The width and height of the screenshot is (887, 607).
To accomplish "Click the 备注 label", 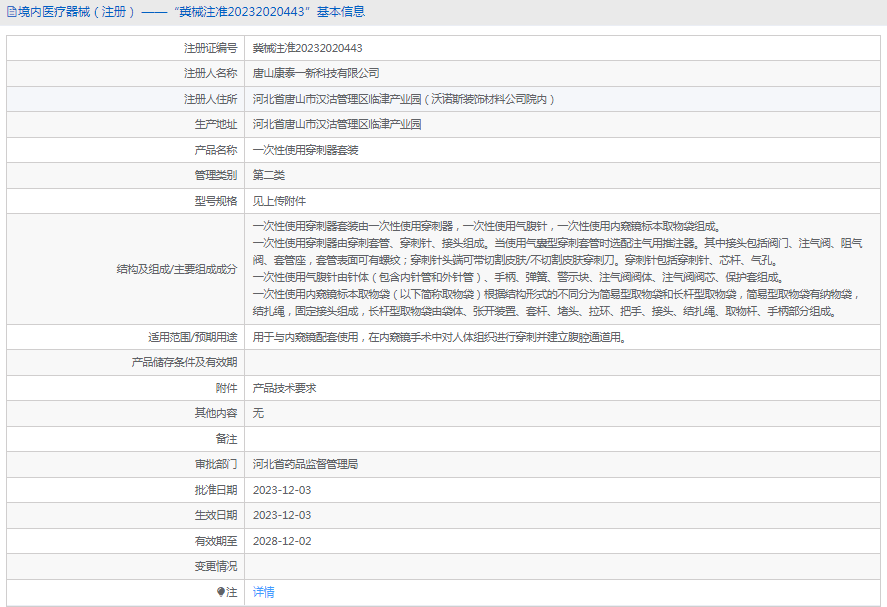I will [x=226, y=439].
